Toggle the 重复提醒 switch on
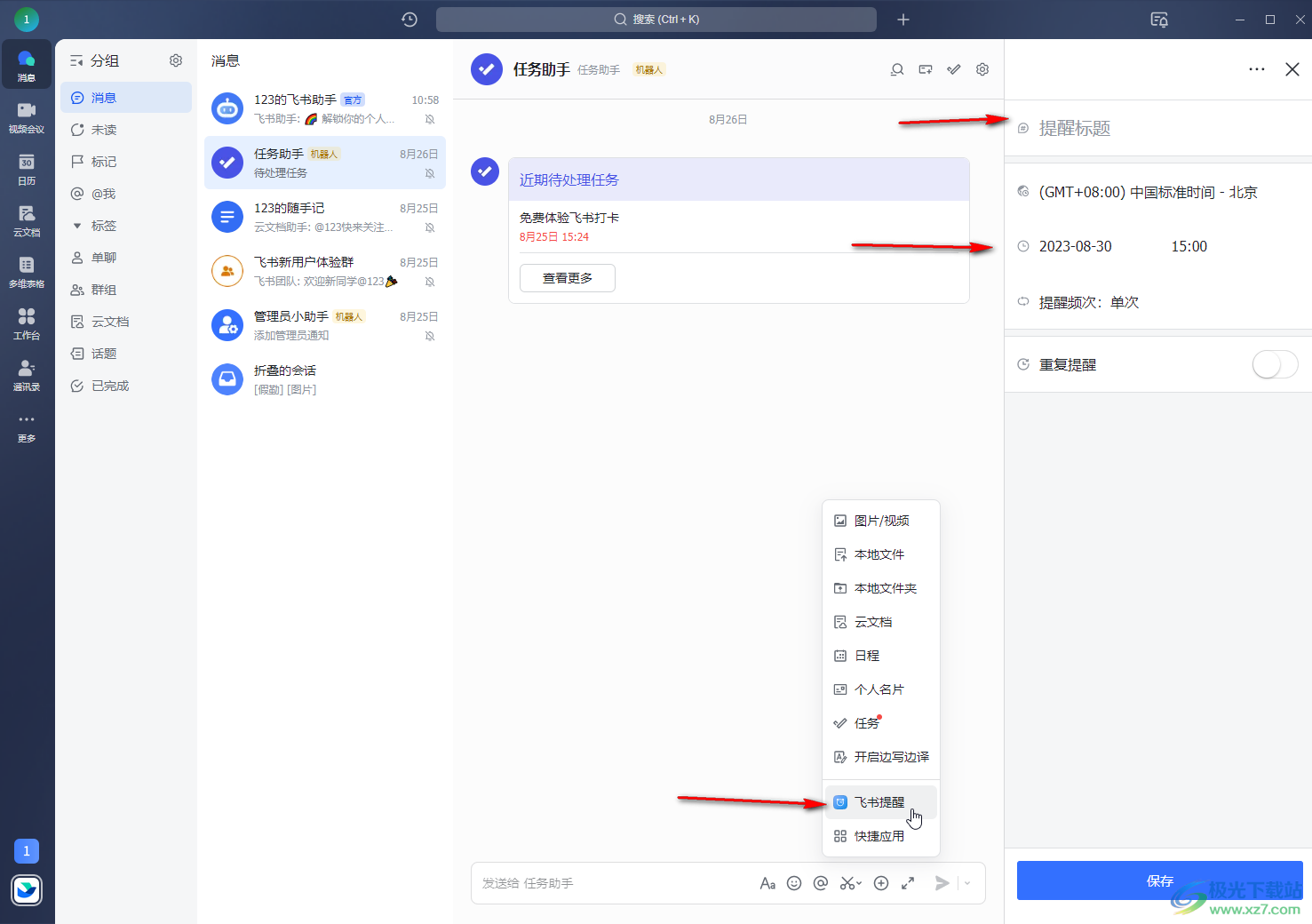The width and height of the screenshot is (1312, 924). 1275,364
